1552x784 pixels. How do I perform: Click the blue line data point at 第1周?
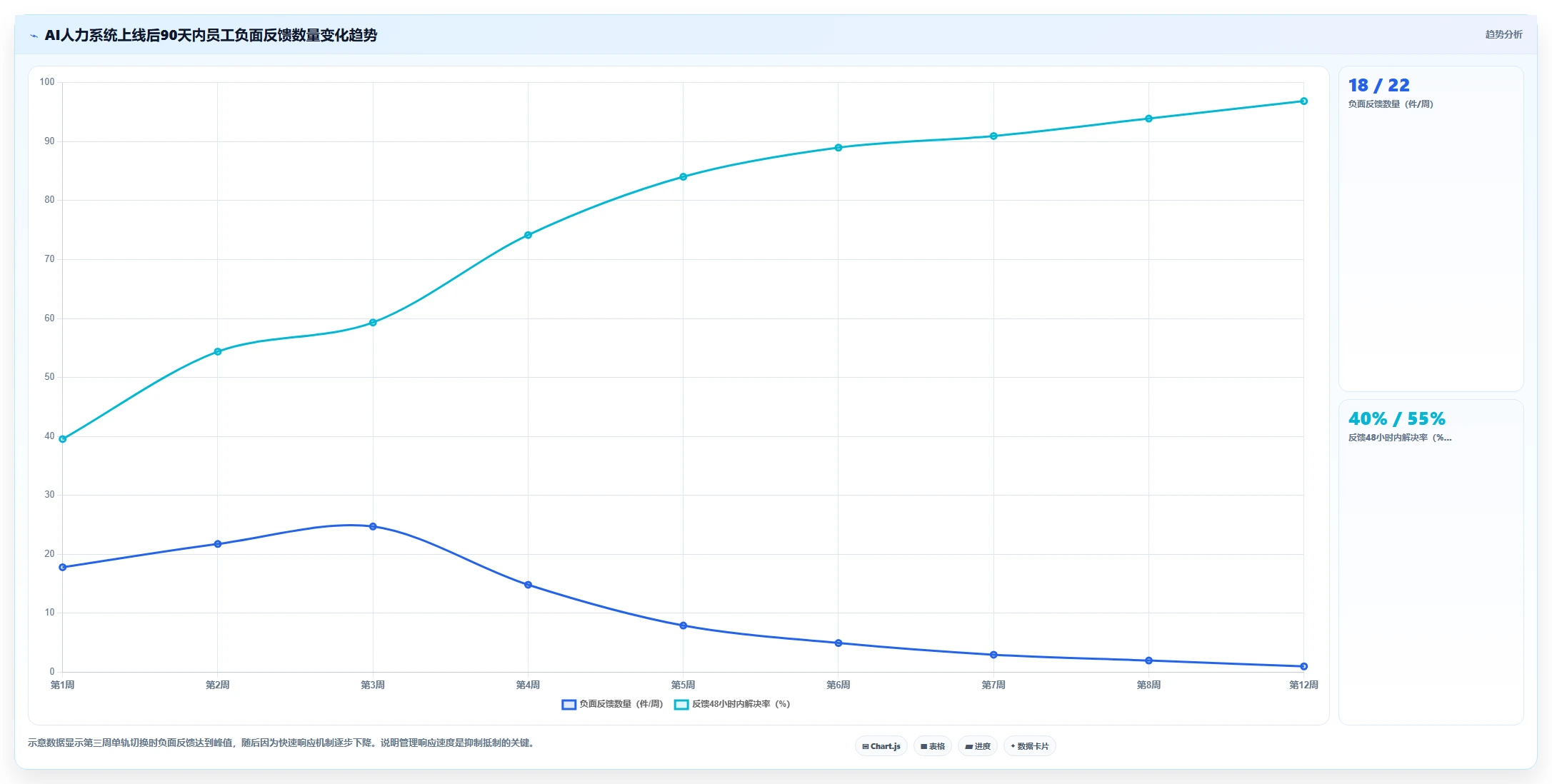[63, 567]
